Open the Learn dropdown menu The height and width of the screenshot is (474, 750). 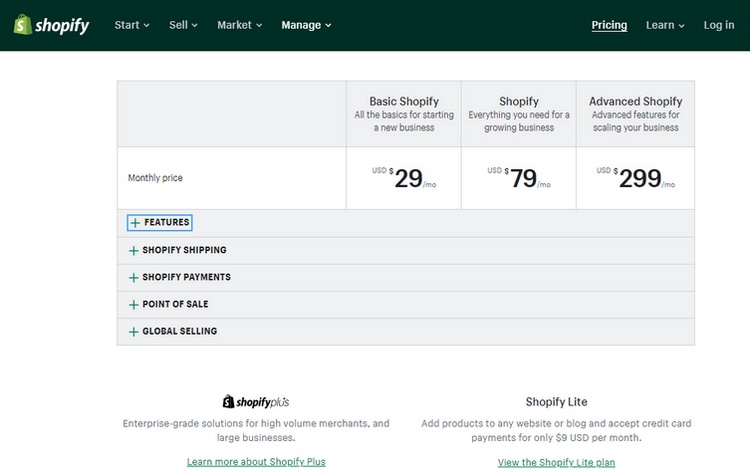tap(665, 25)
